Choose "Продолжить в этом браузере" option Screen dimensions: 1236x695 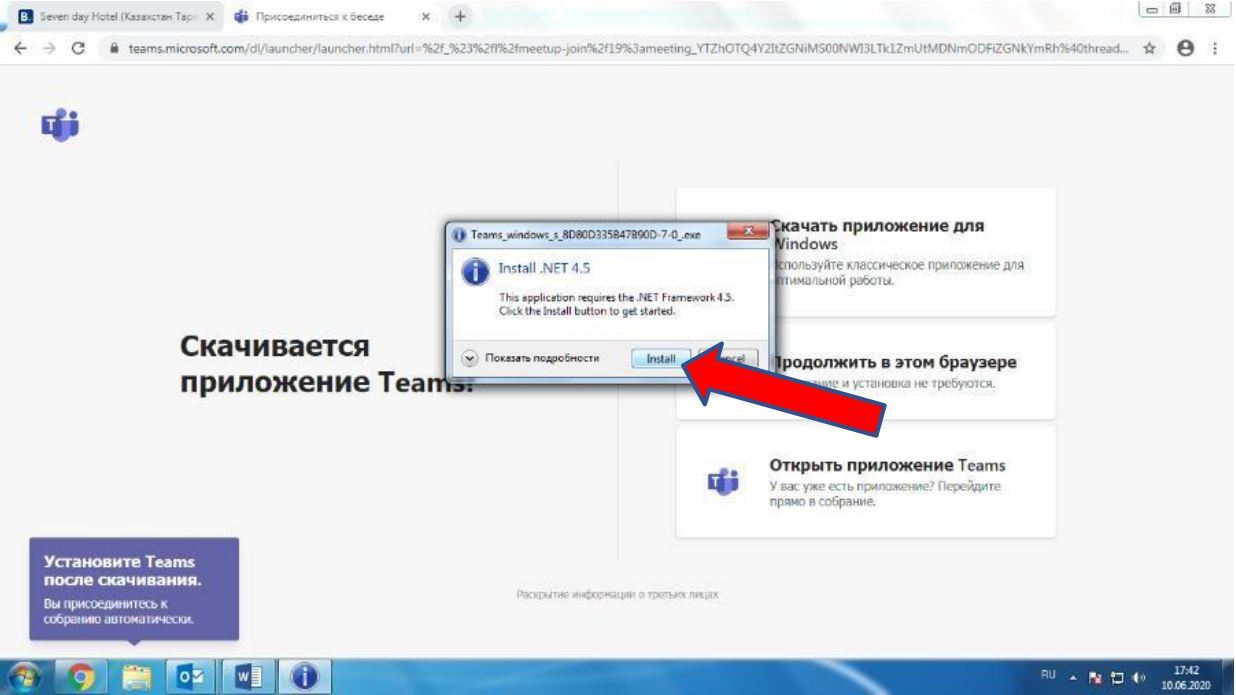(866, 371)
